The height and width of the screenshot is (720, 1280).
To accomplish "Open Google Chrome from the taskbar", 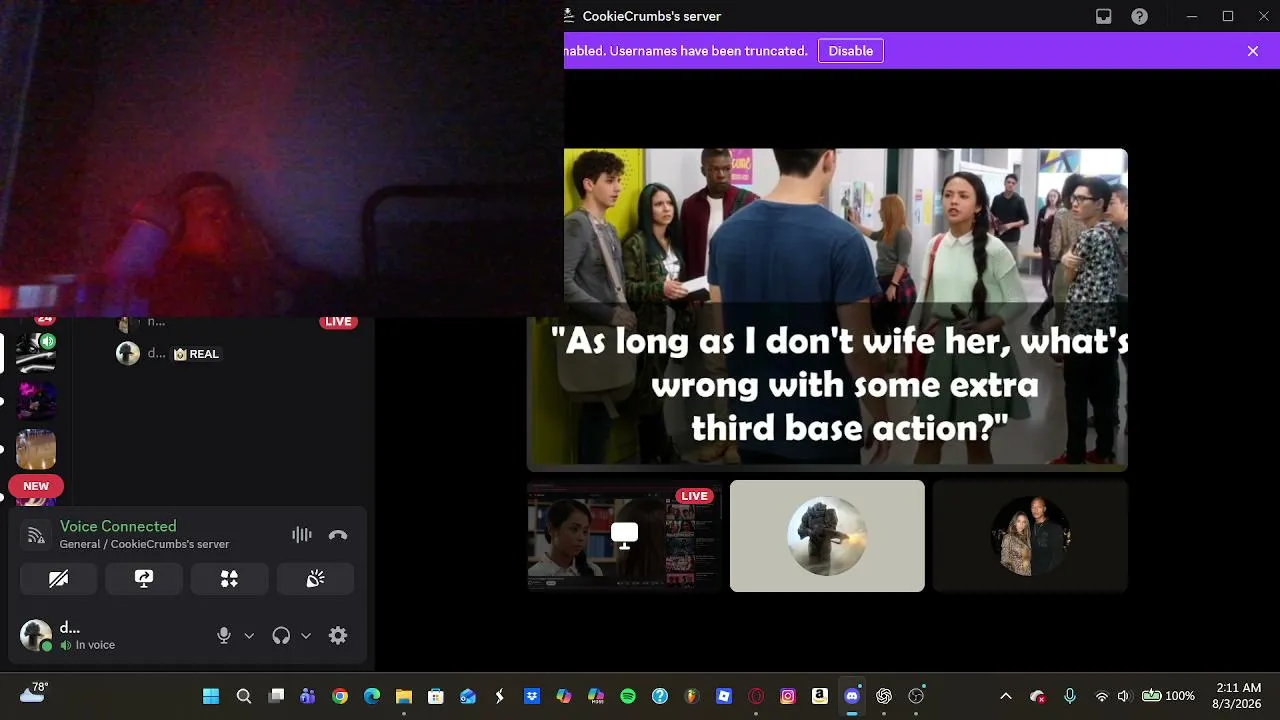I will click(x=340, y=696).
